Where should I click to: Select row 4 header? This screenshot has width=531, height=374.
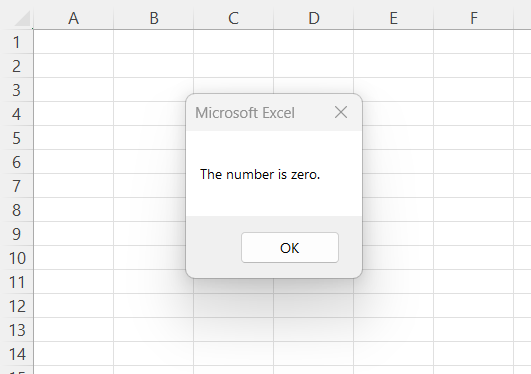pyautogui.click(x=17, y=114)
